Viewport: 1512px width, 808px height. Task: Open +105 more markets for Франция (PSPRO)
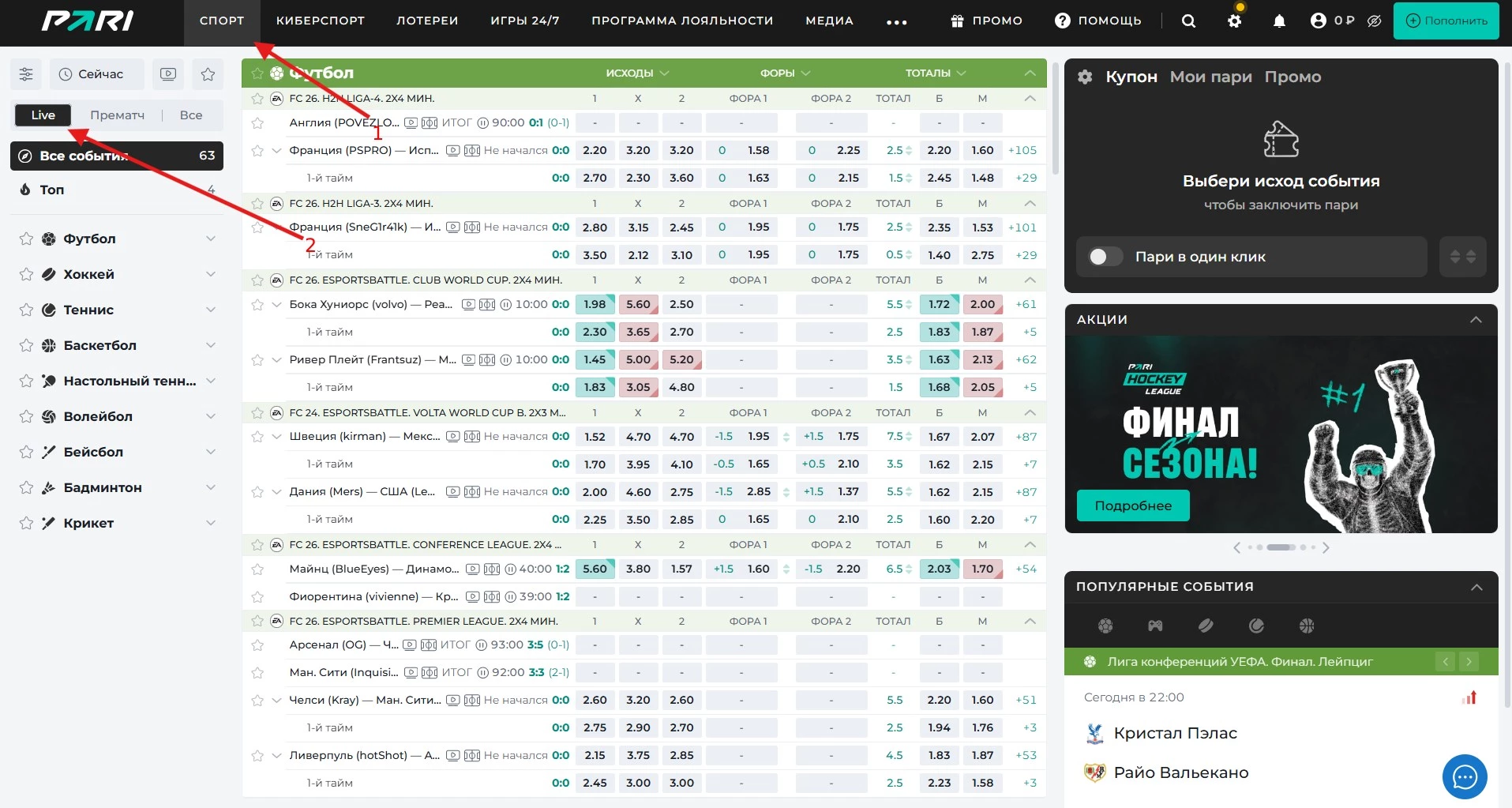(1022, 151)
